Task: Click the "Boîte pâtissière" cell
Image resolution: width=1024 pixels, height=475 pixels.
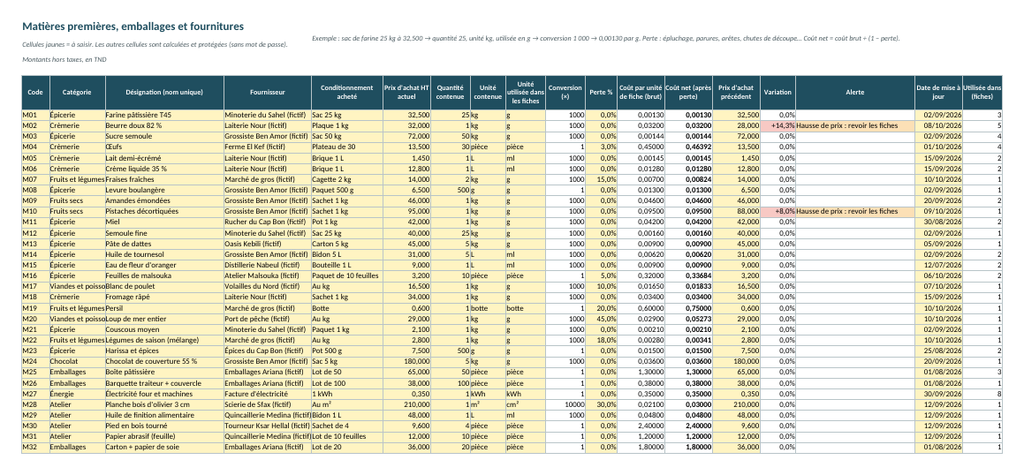Action: [165, 372]
